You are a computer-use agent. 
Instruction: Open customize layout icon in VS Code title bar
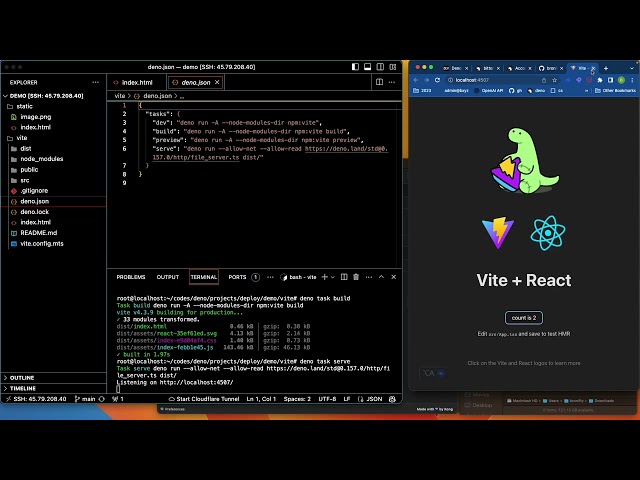coord(393,67)
